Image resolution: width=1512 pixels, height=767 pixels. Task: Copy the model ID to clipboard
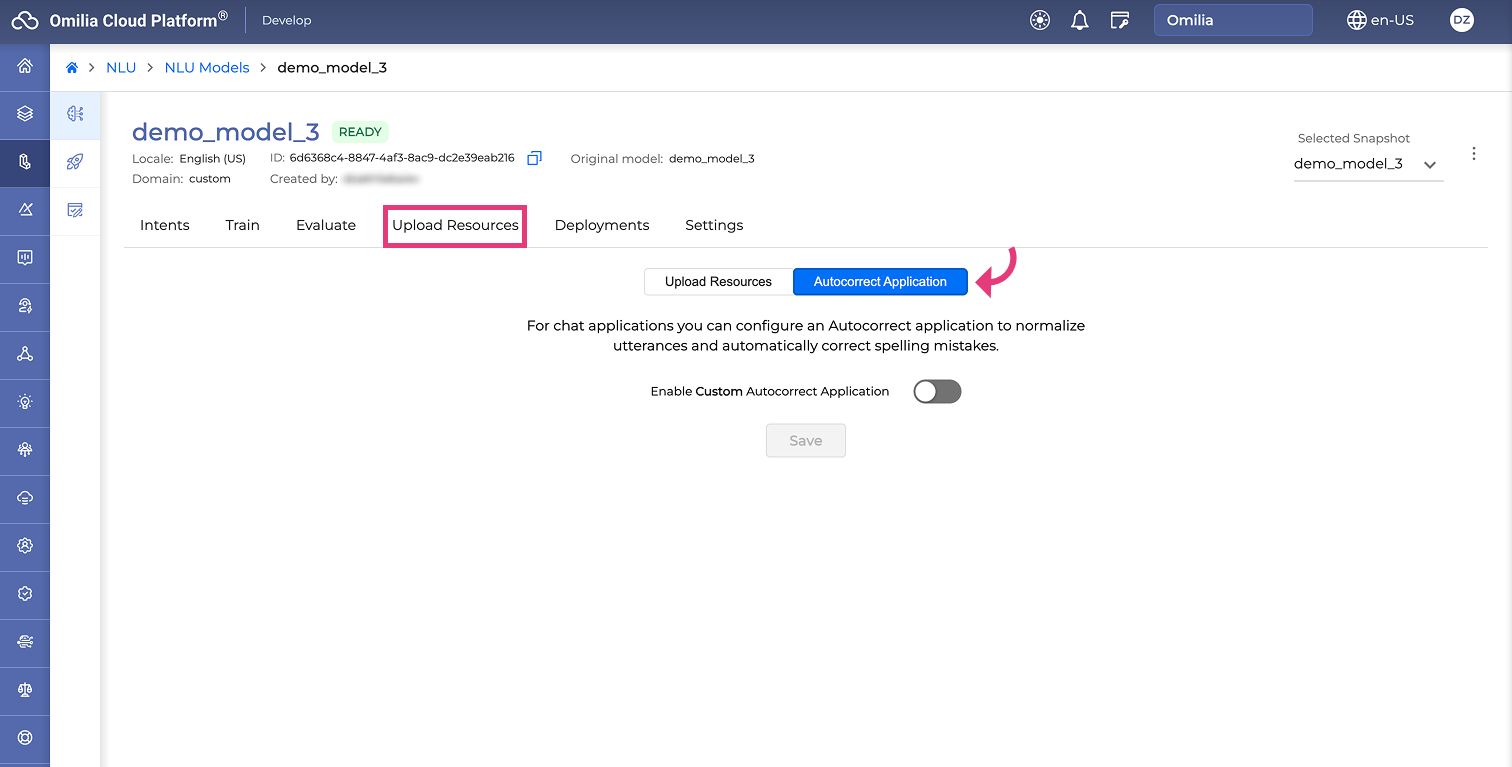534,158
